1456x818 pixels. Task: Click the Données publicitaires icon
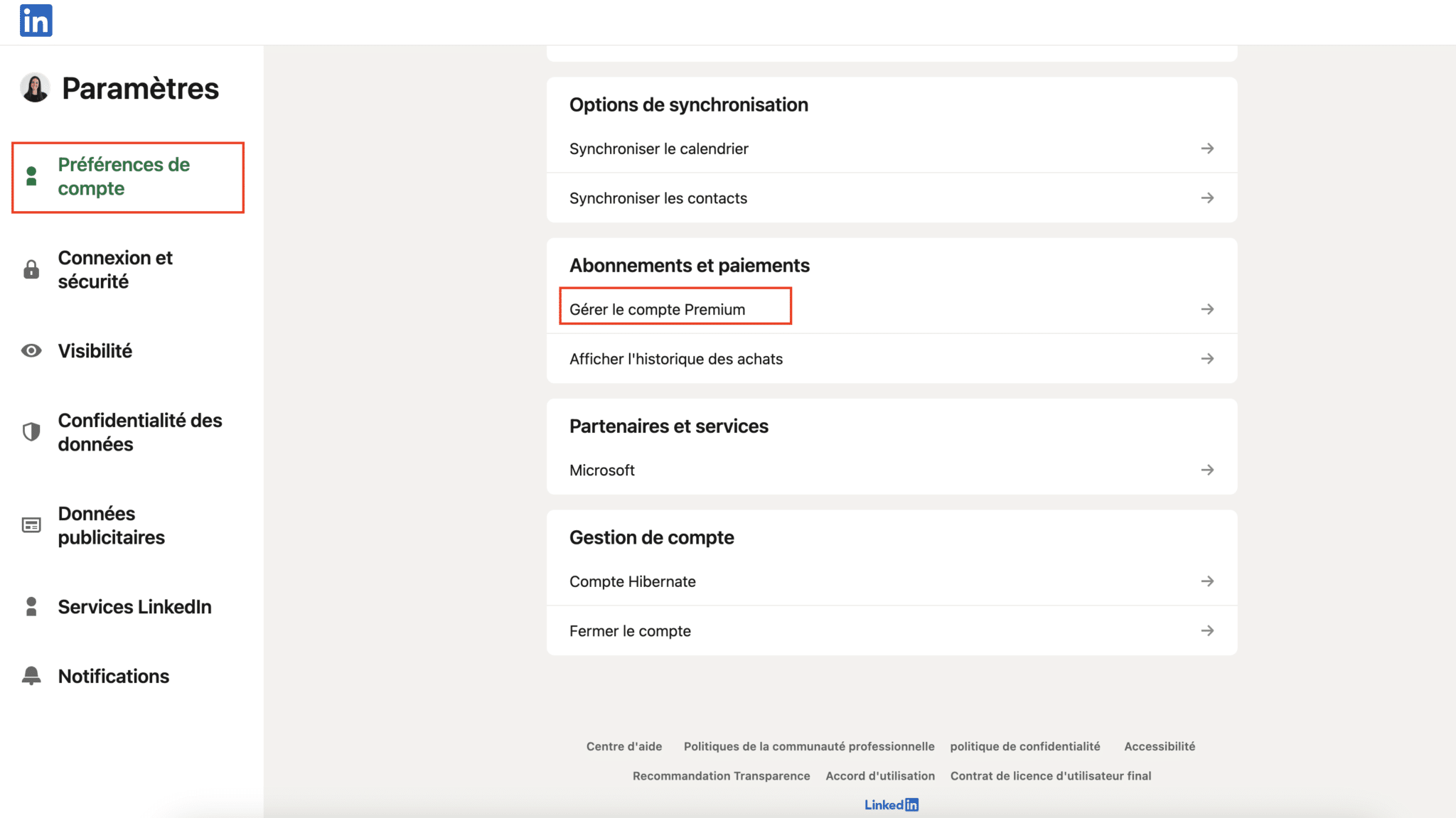coord(31,524)
